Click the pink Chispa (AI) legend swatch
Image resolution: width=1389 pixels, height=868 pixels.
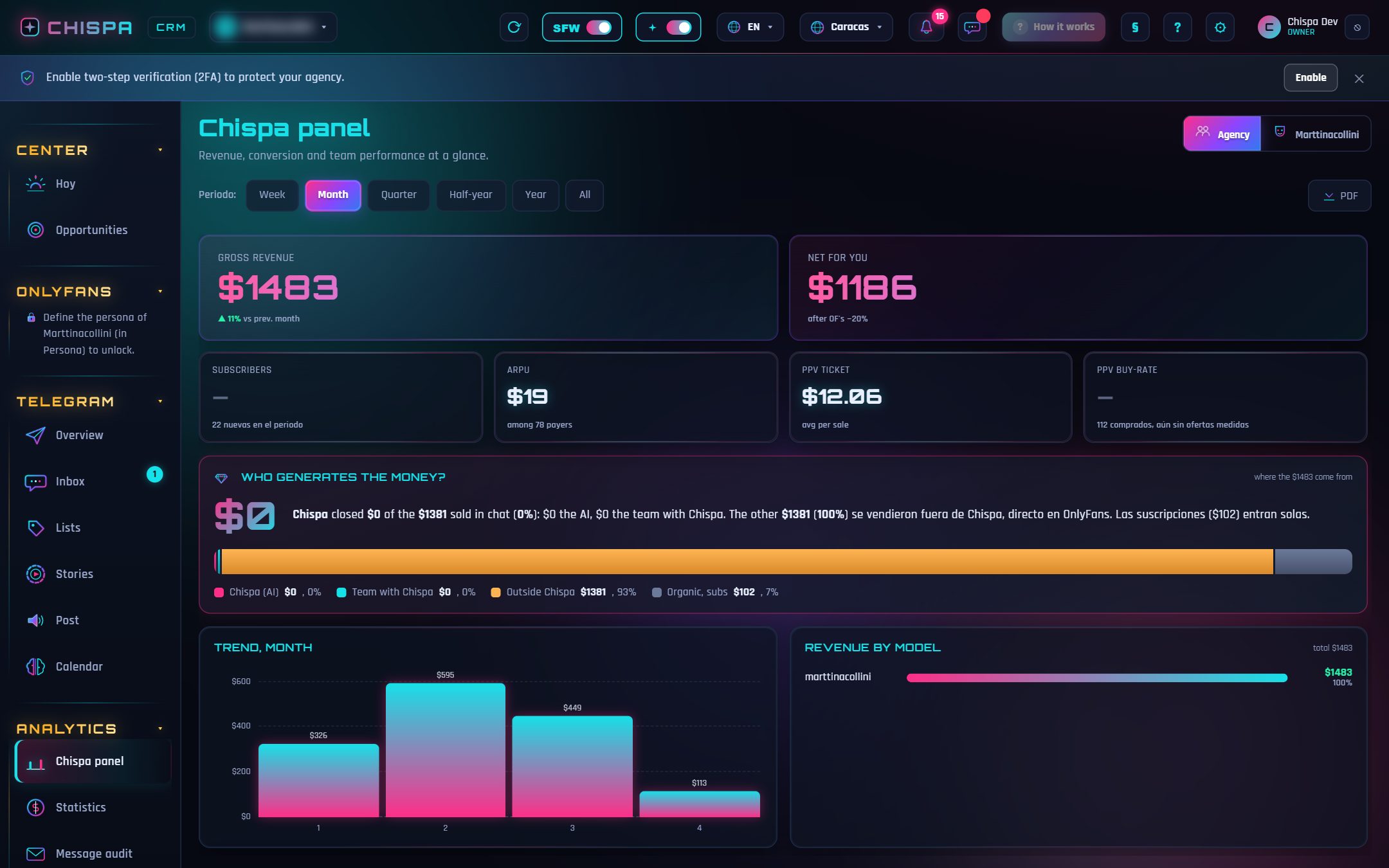point(219,593)
